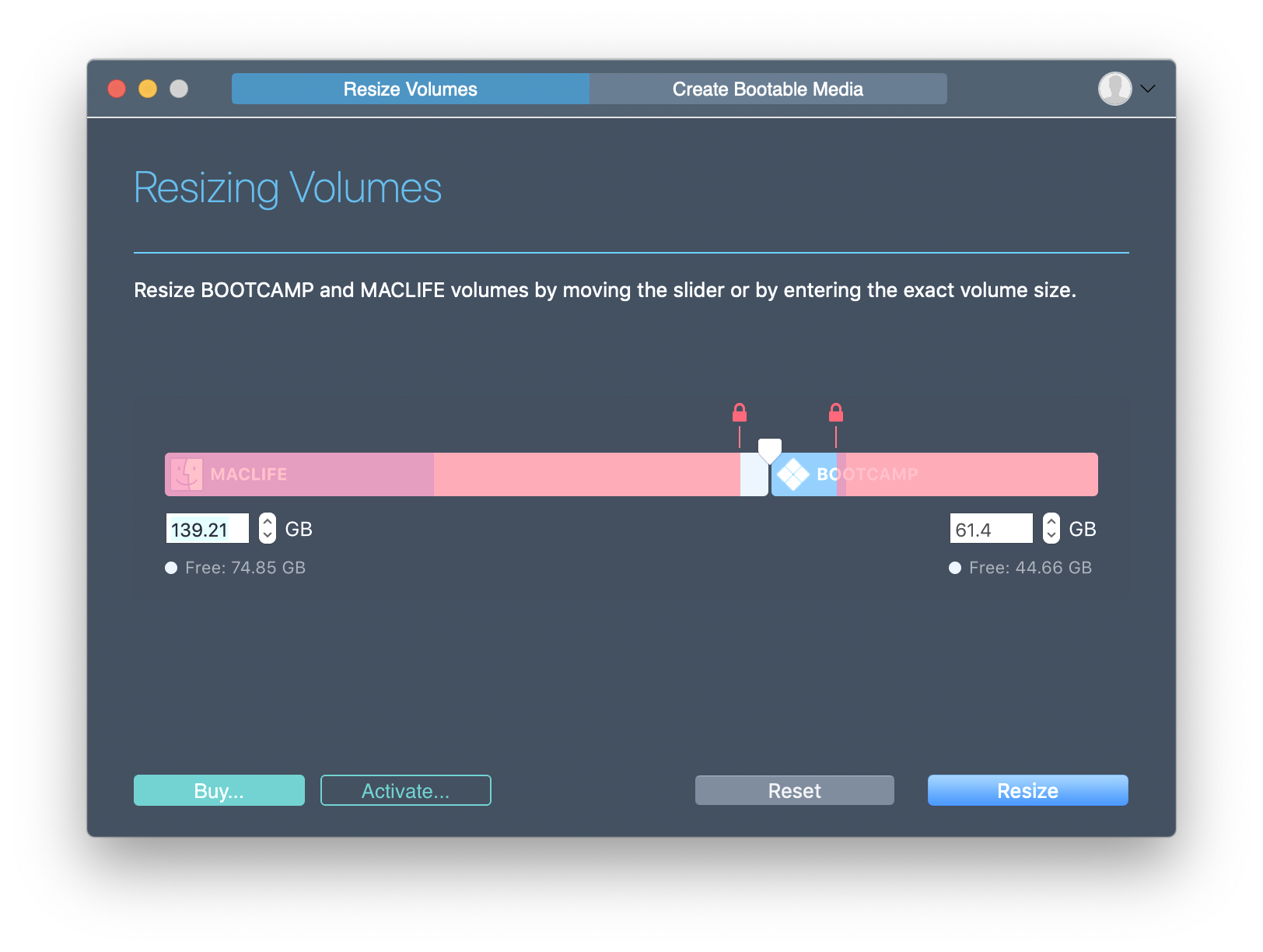
Task: Increase BOOTCAMP size with stepper up arrow
Action: point(1051,522)
